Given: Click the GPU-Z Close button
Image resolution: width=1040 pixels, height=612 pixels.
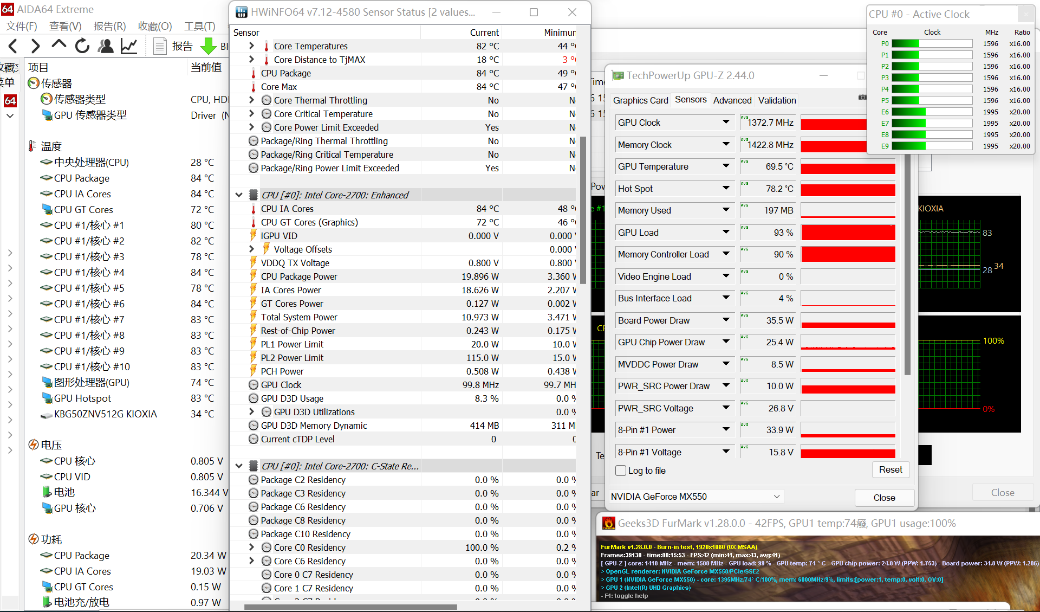Looking at the screenshot, I should click(883, 497).
